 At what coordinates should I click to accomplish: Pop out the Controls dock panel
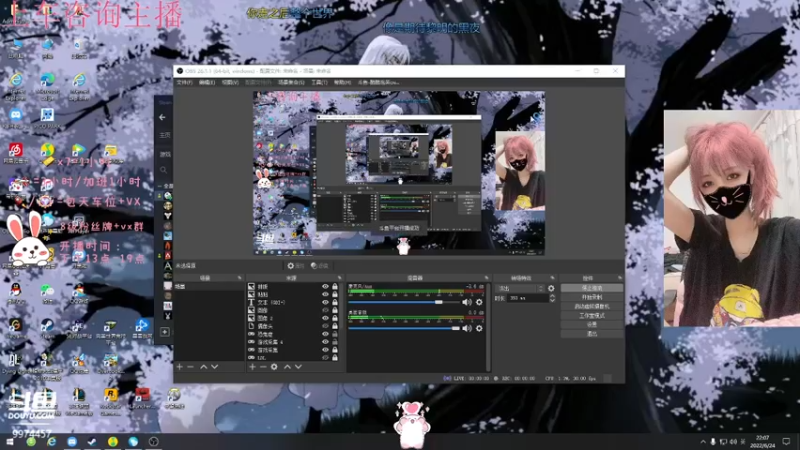pos(620,278)
